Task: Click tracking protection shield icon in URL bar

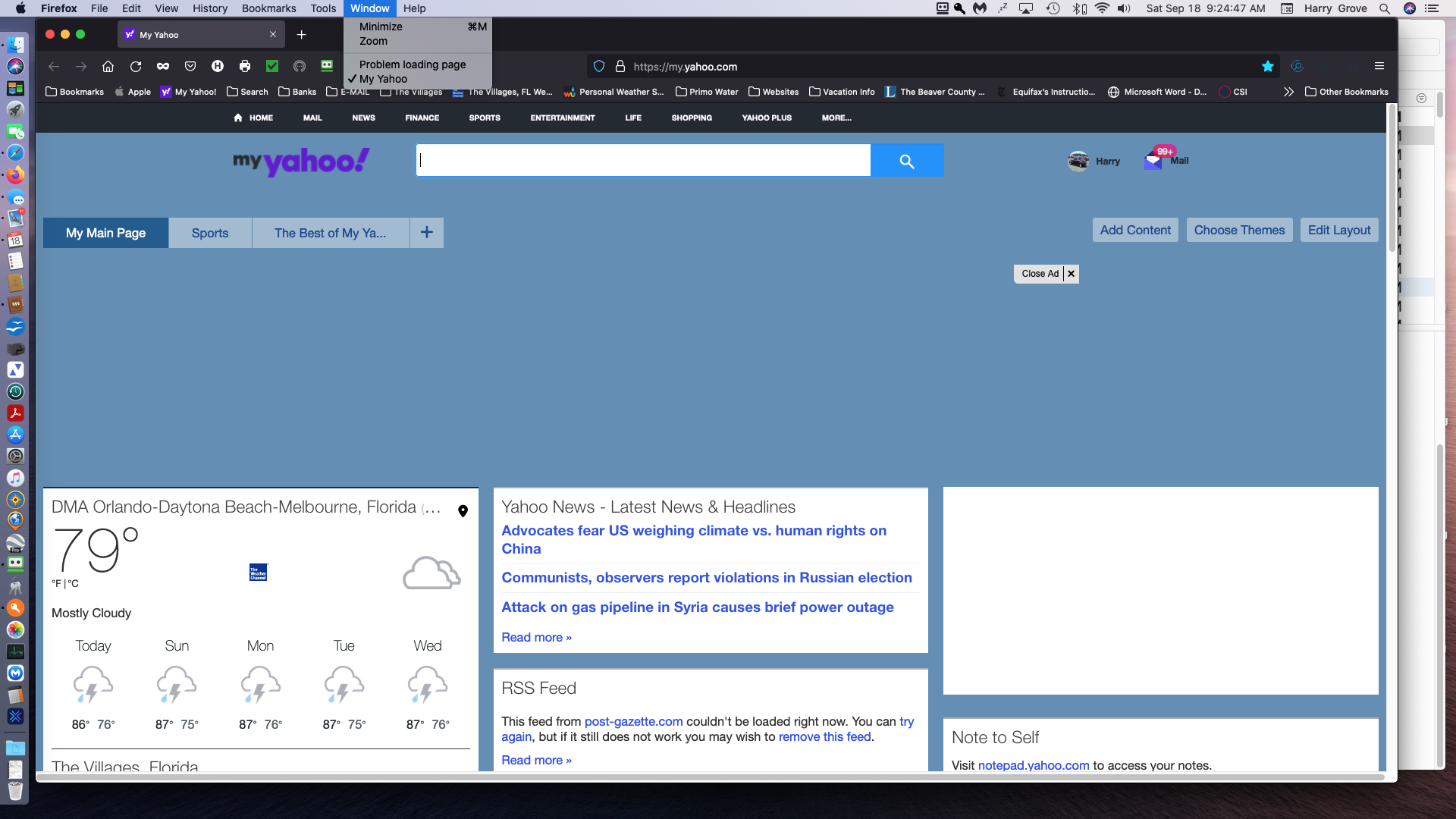Action: pos(599,67)
